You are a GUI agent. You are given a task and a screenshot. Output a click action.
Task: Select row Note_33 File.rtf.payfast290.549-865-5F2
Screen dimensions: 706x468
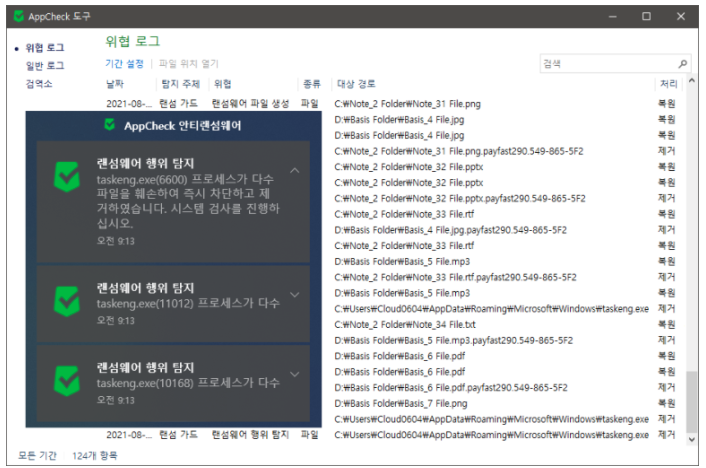455,277
